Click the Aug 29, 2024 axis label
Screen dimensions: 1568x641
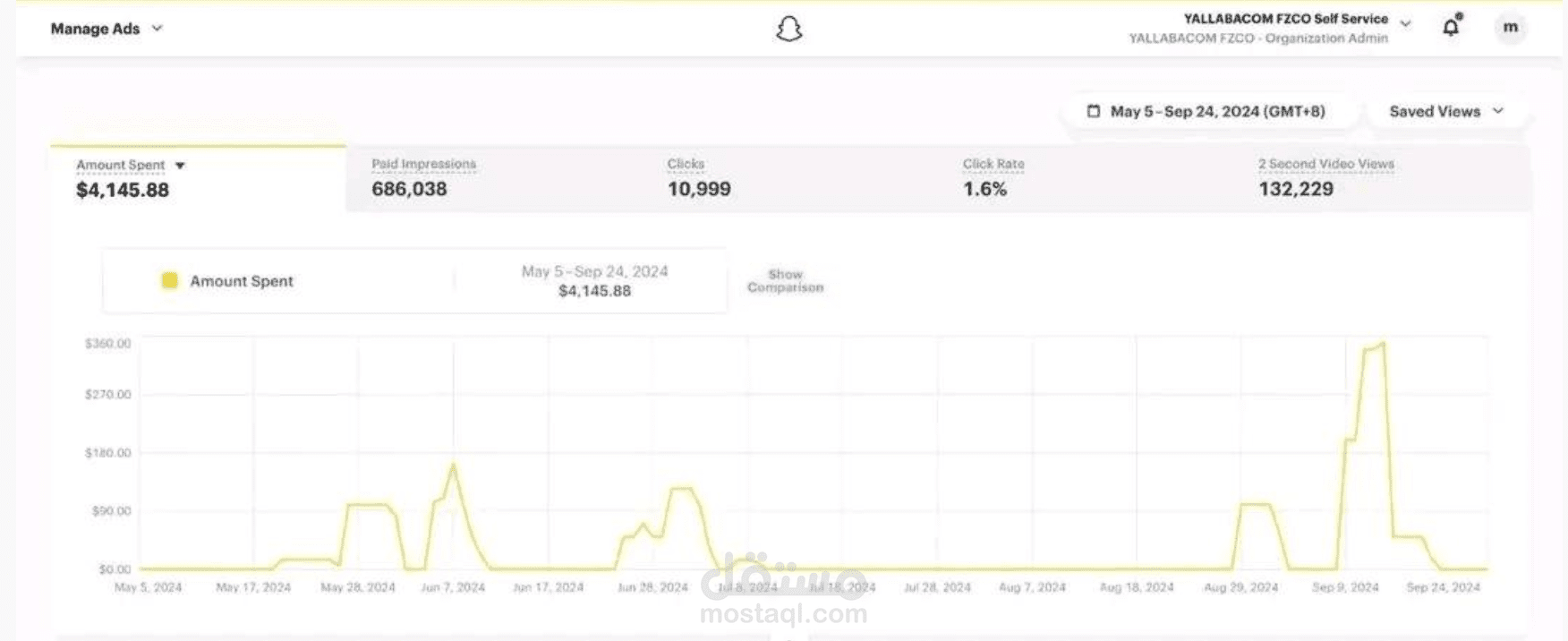[x=1241, y=587]
